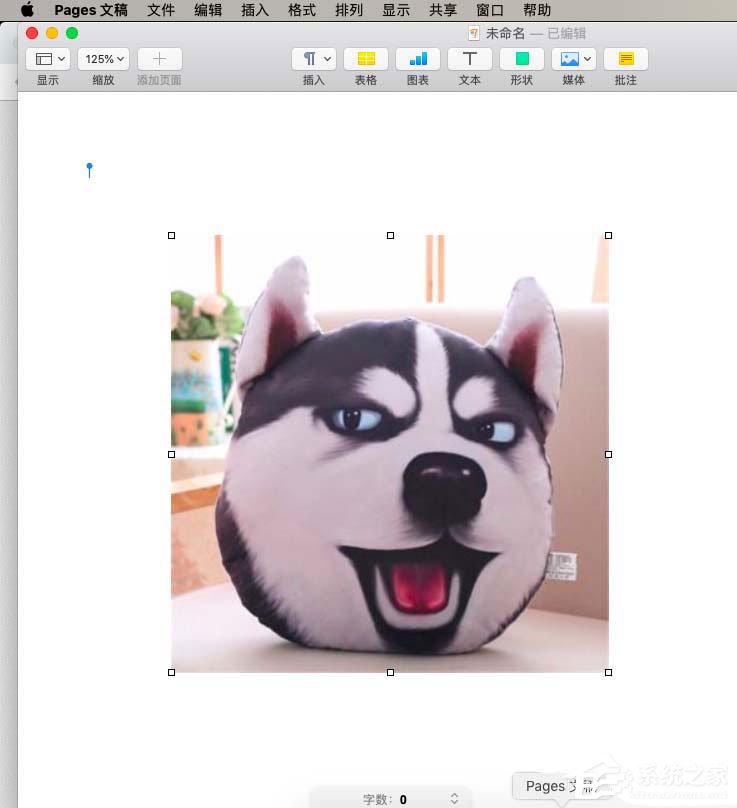Open the 文件 menu

tap(160, 10)
